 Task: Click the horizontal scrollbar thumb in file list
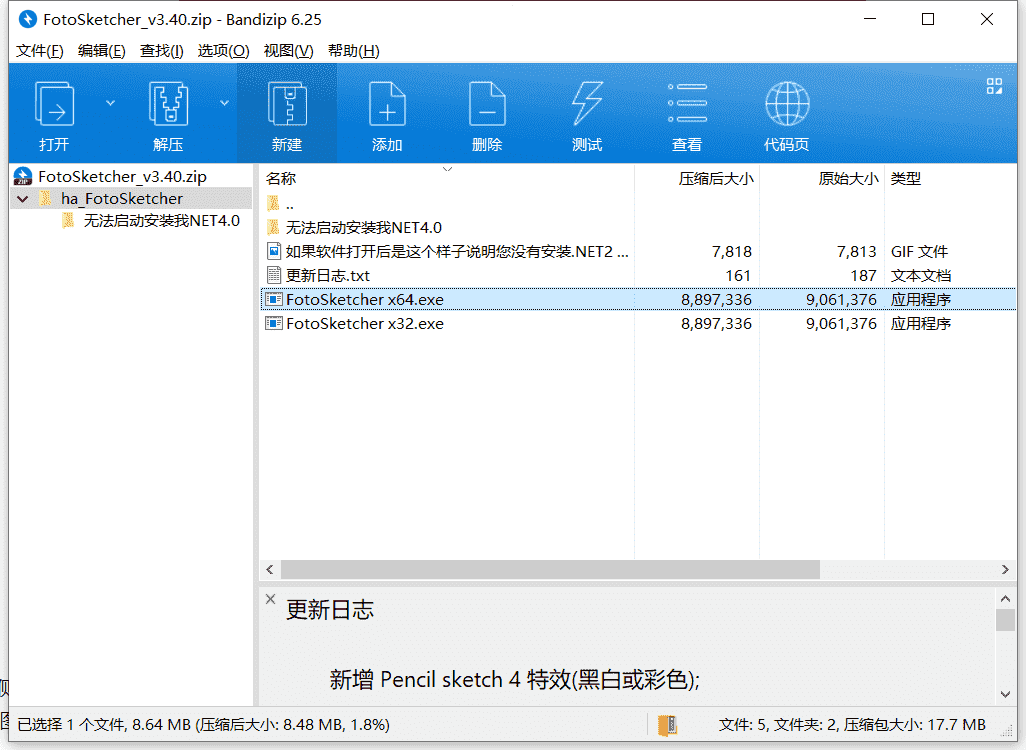(x=550, y=570)
